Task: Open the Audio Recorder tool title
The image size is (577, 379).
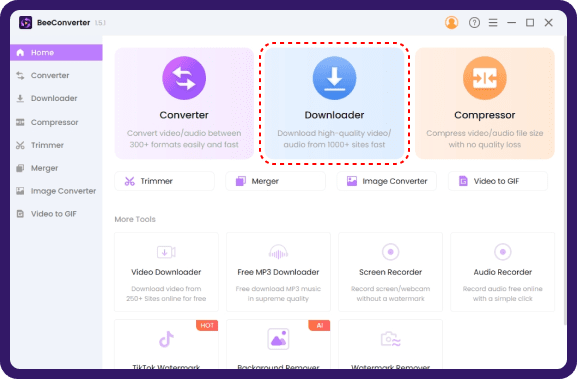Action: [x=503, y=272]
